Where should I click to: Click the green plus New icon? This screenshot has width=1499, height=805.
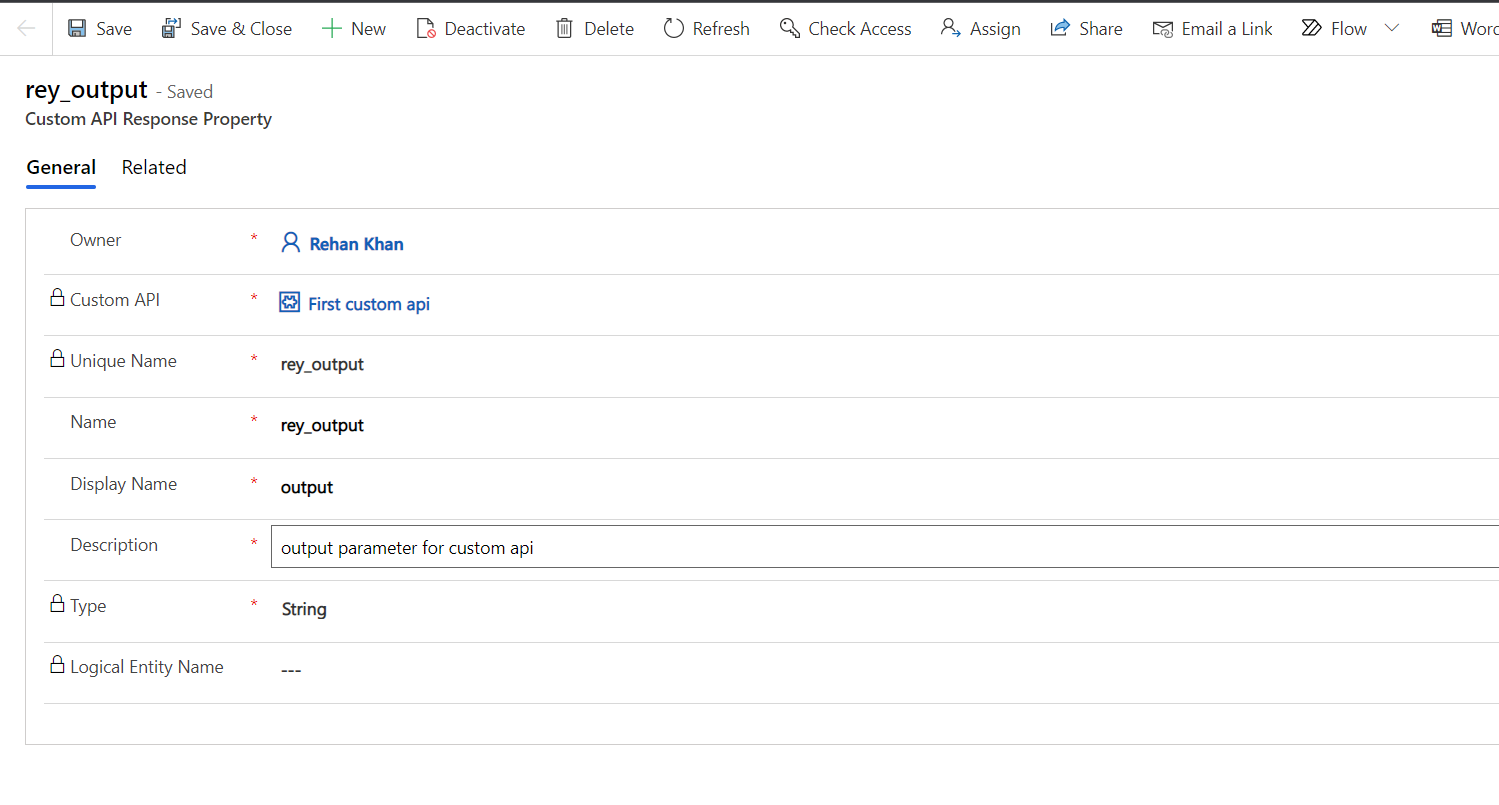(x=331, y=29)
